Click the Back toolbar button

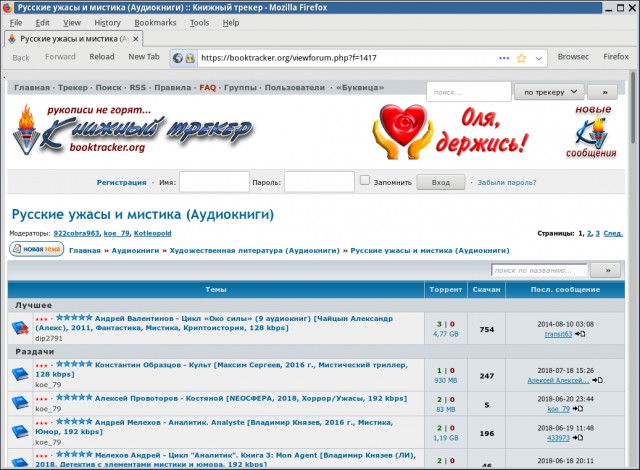21,58
